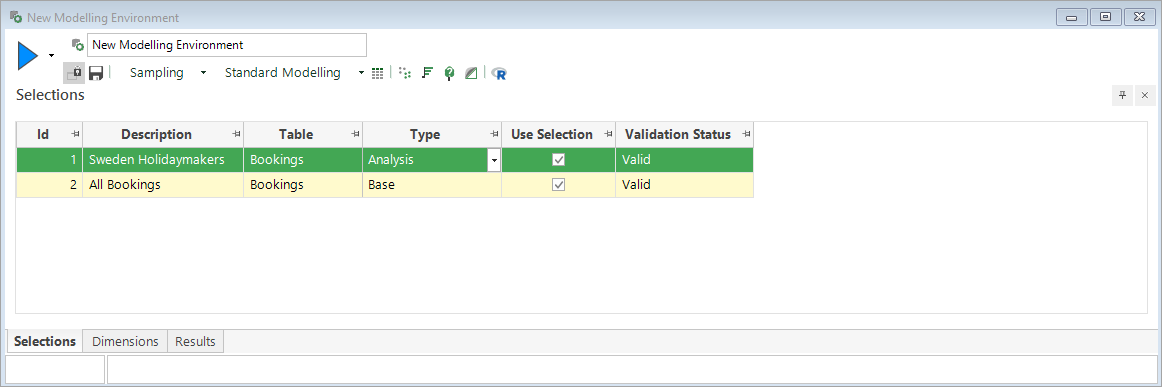Close the Selections panel with the X icon
The height and width of the screenshot is (387, 1162).
[1144, 95]
